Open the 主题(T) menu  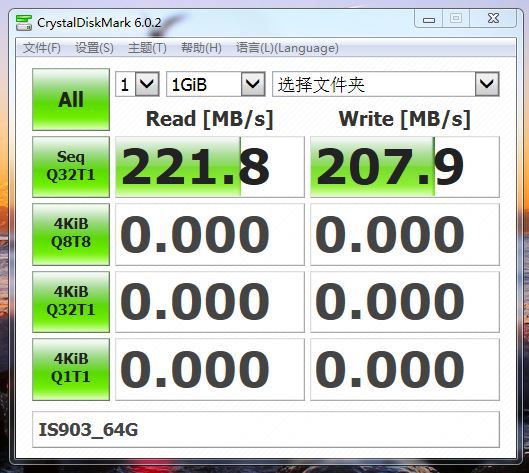click(147, 48)
